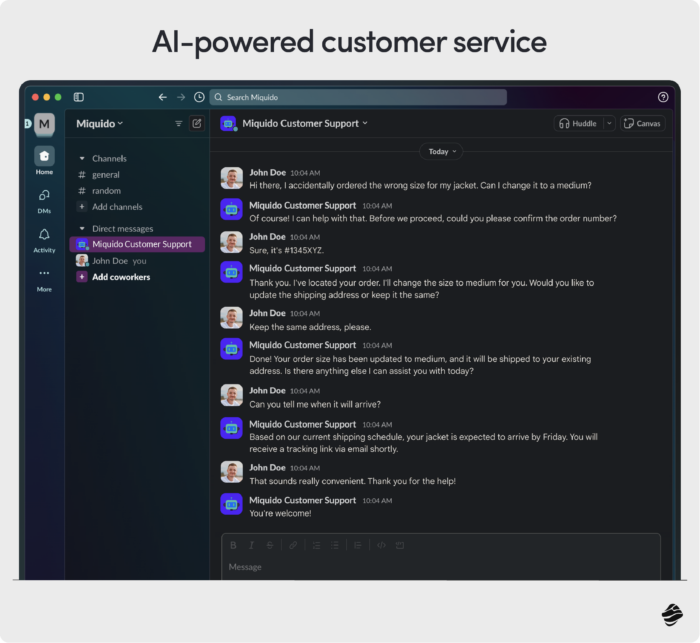Click the message 'Can you tell me when it will arrive?'
Screen dimensions: 700x643
tap(315, 404)
